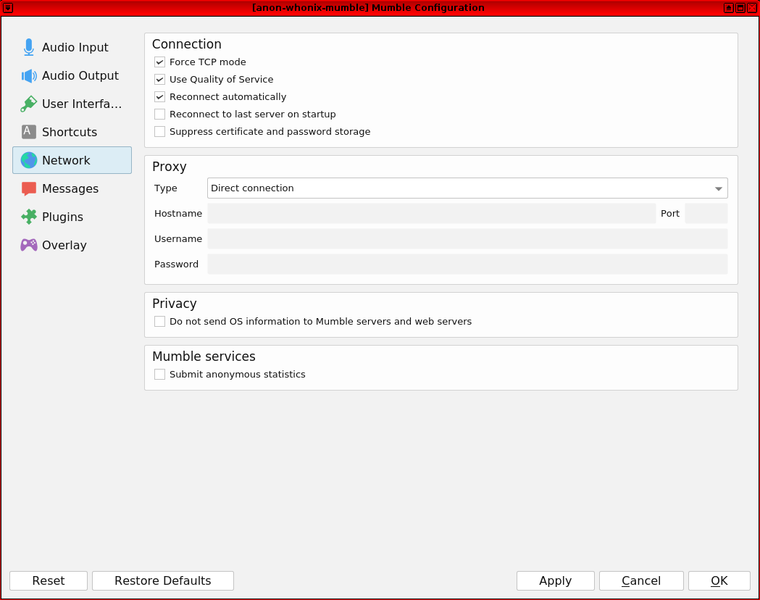
Task: Focus the proxy Port field
Action: click(706, 213)
